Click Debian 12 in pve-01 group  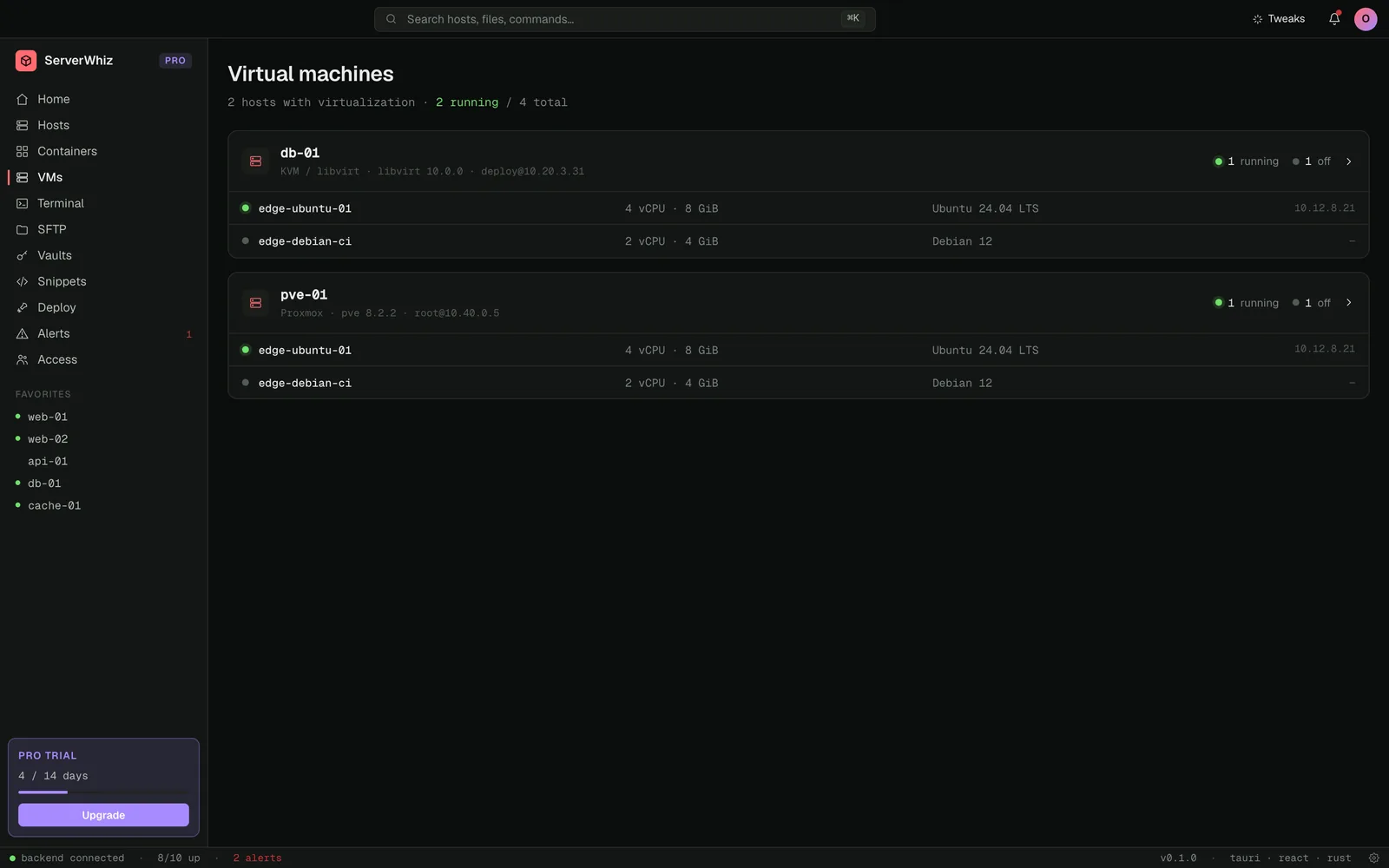tap(962, 383)
